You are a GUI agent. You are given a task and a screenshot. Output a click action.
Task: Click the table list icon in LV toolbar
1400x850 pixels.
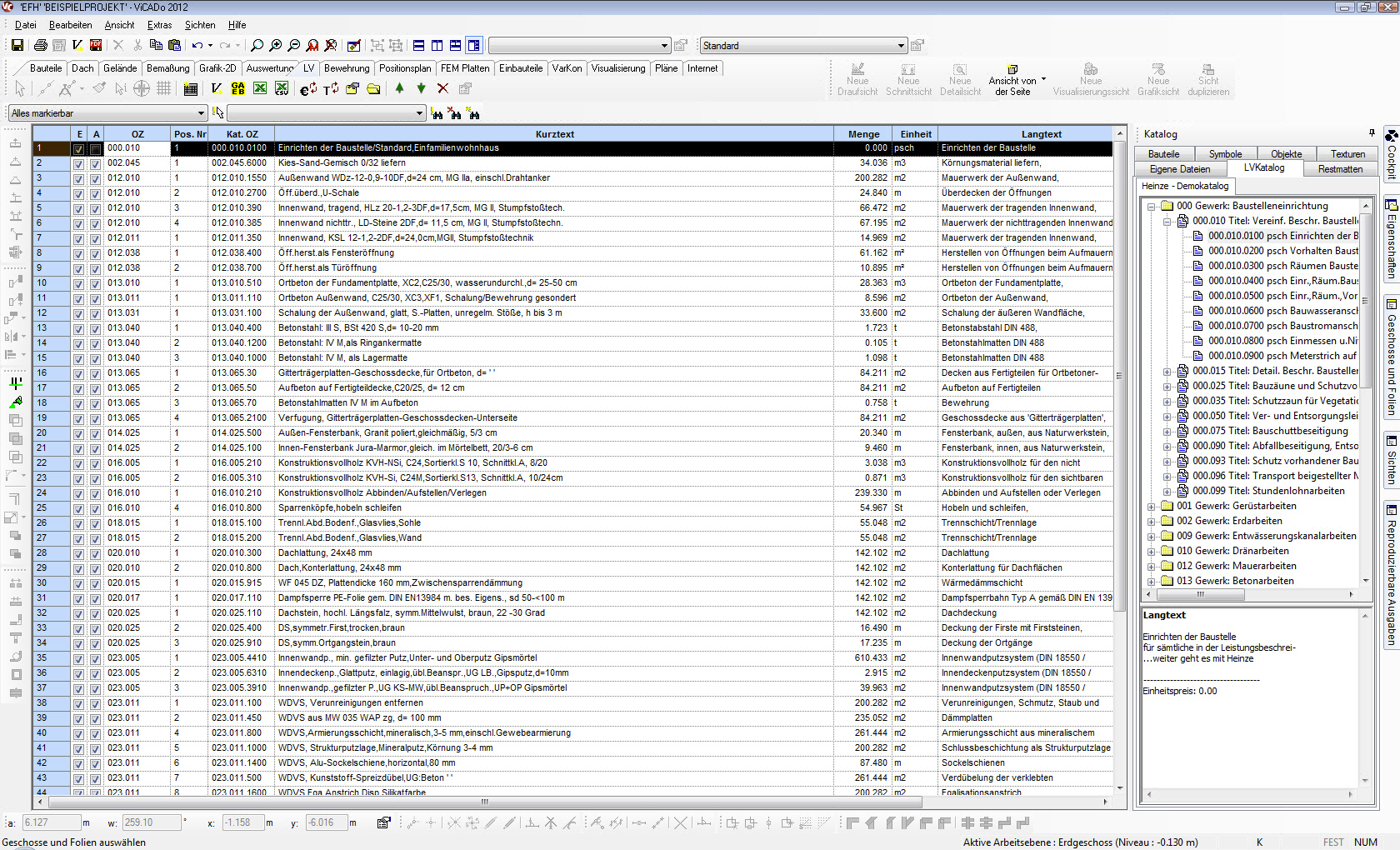pyautogui.click(x=190, y=88)
